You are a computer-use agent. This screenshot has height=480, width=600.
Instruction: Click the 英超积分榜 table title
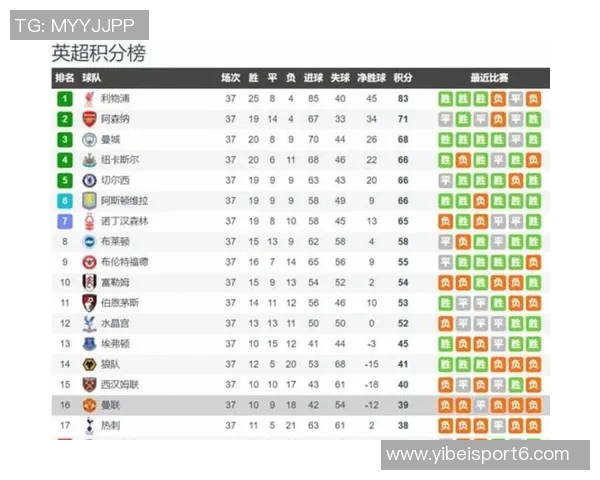click(x=98, y=53)
